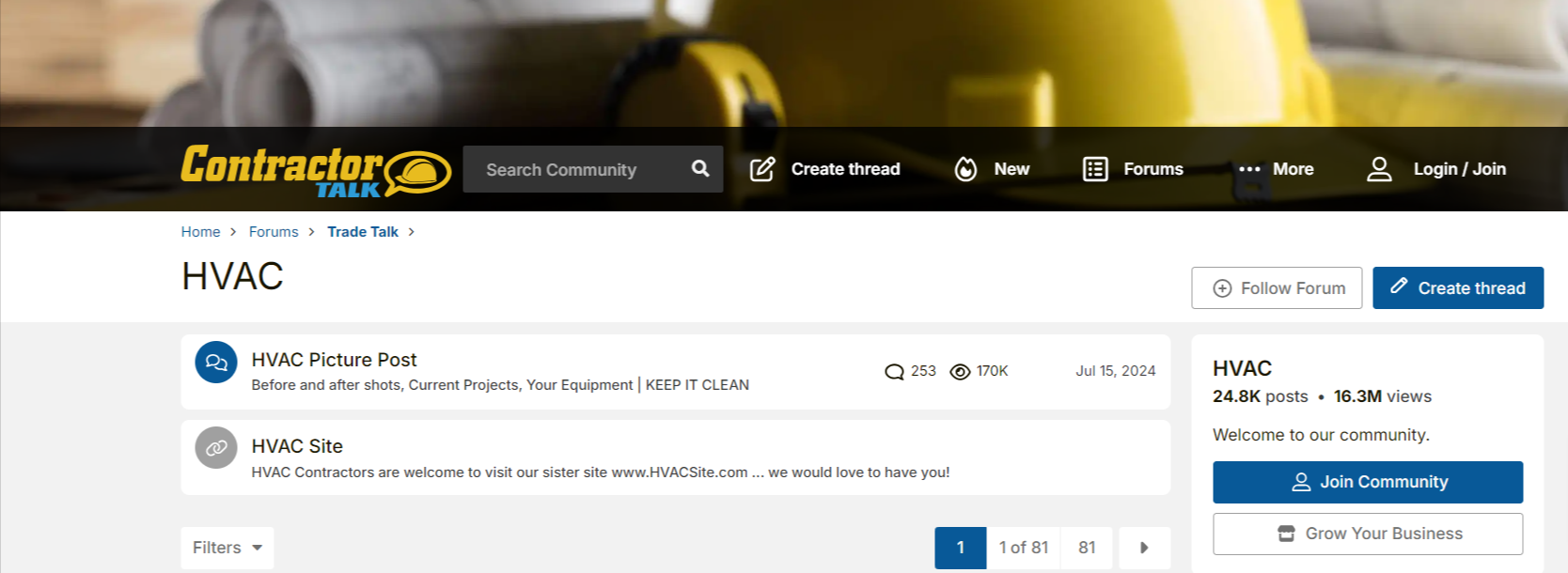This screenshot has width=1568, height=573.
Task: Open the Forums menu item
Action: click(1153, 169)
